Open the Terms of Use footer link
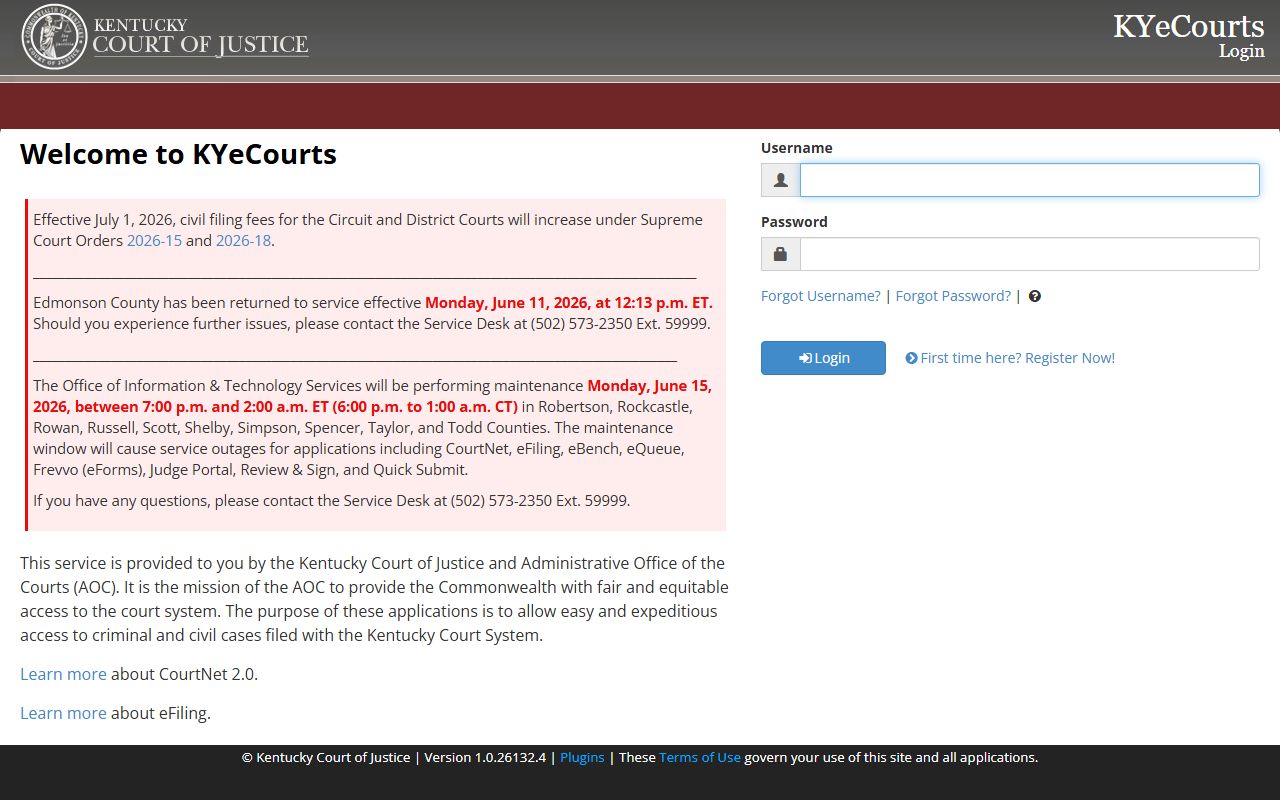Image resolution: width=1280 pixels, height=800 pixels. [700, 757]
